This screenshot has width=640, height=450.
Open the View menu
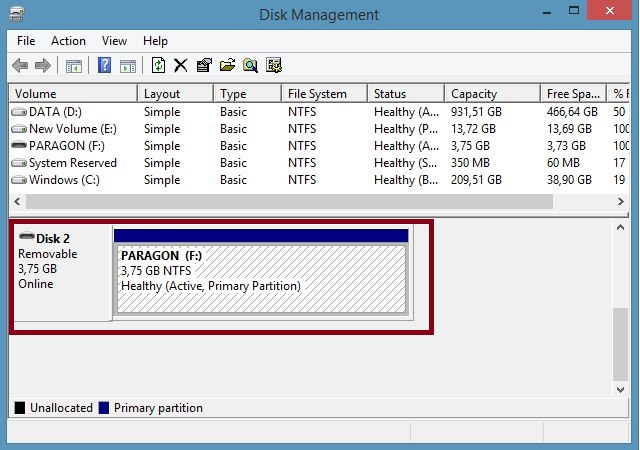(x=114, y=41)
